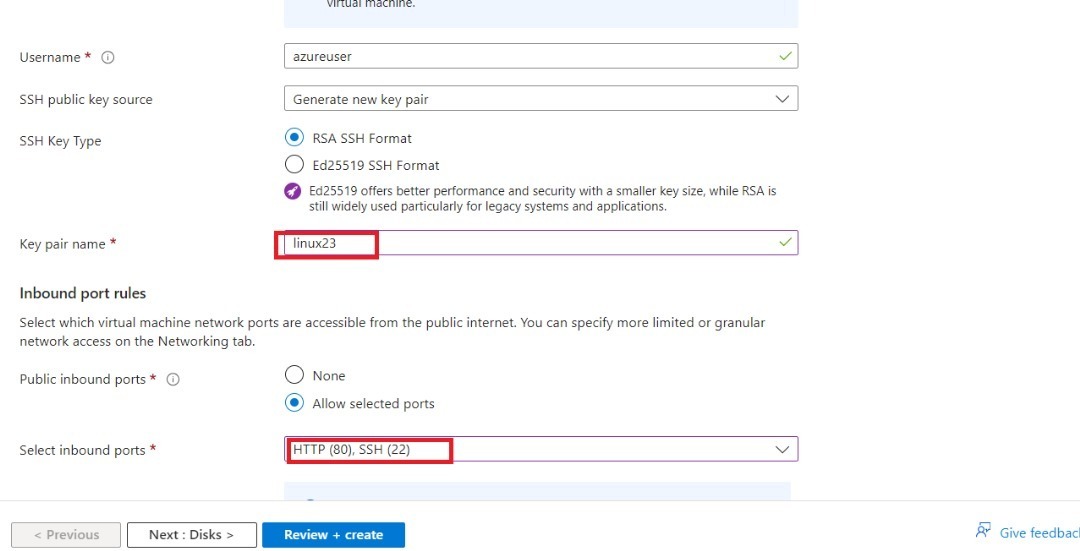Screen dimensions: 1080x551
Task: Open the SSH public key source dropdown
Action: (540, 99)
